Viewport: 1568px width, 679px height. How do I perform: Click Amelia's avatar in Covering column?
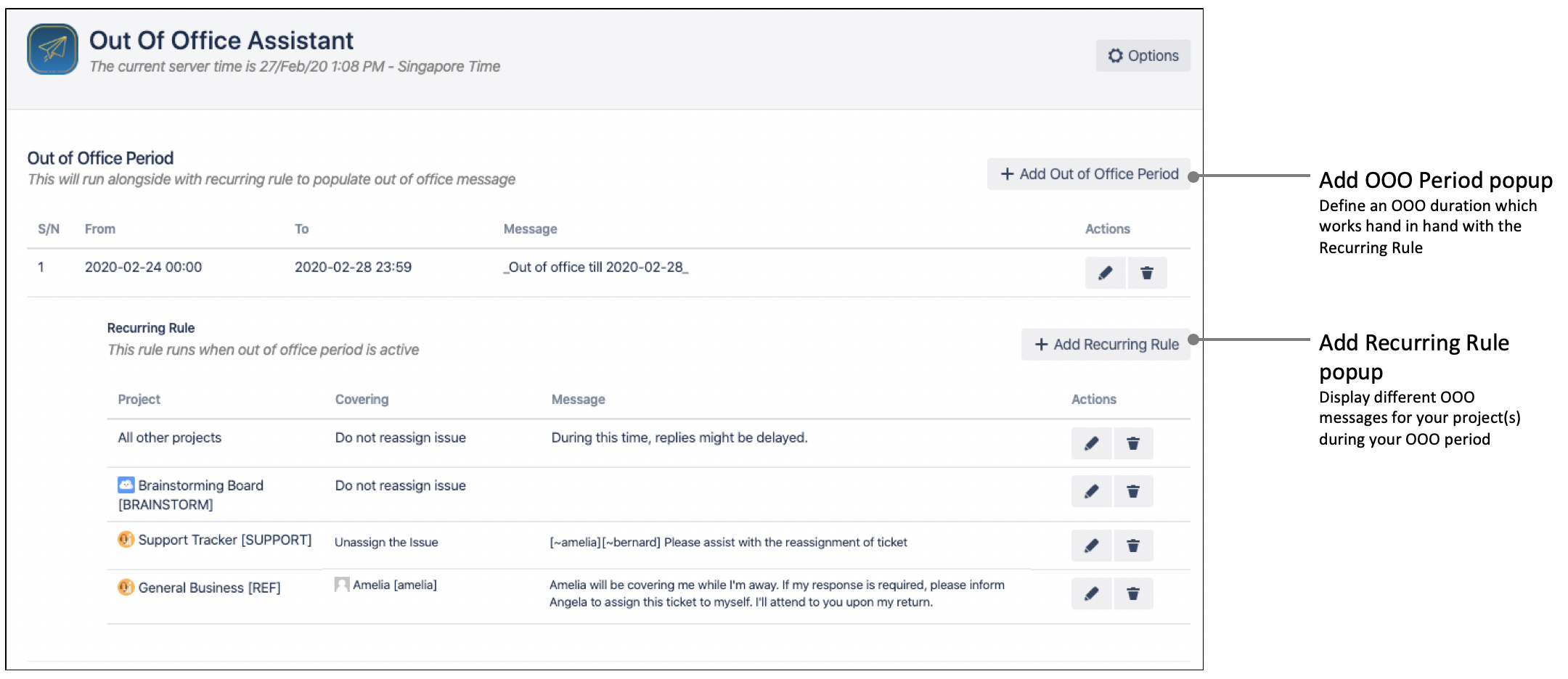click(x=342, y=585)
